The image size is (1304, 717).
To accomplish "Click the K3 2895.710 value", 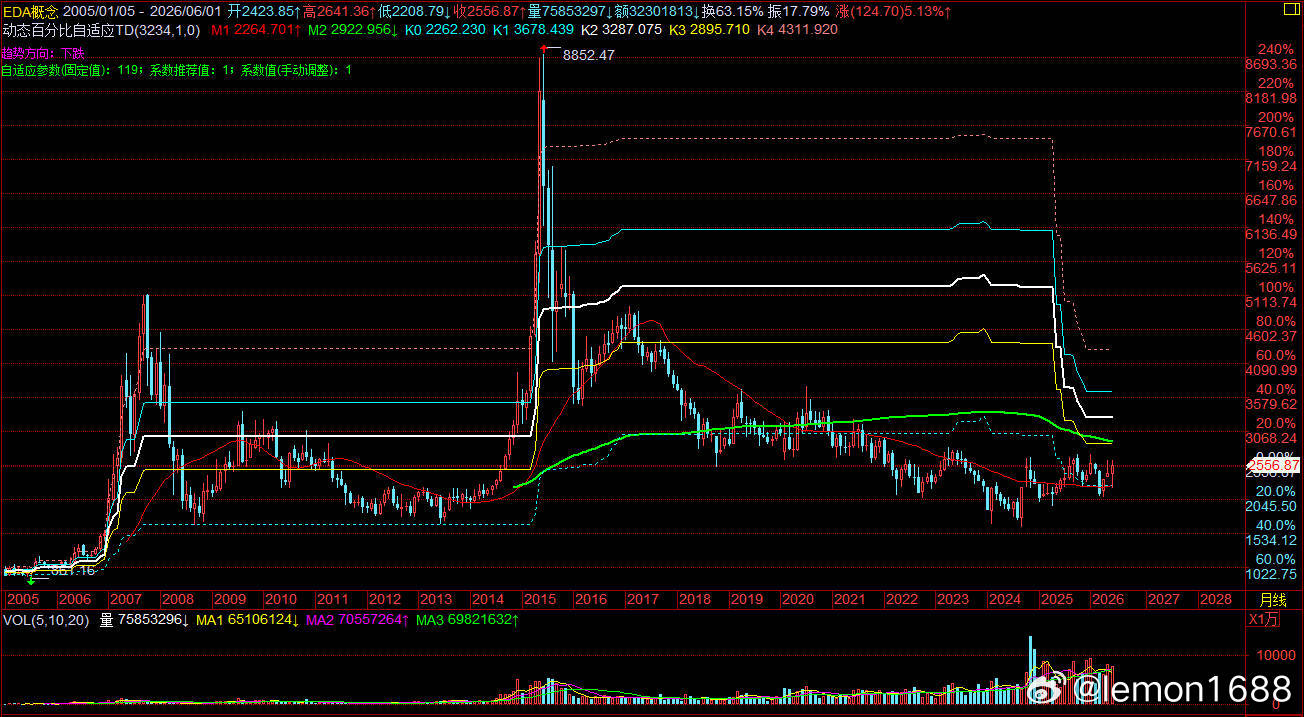I will 709,30.
